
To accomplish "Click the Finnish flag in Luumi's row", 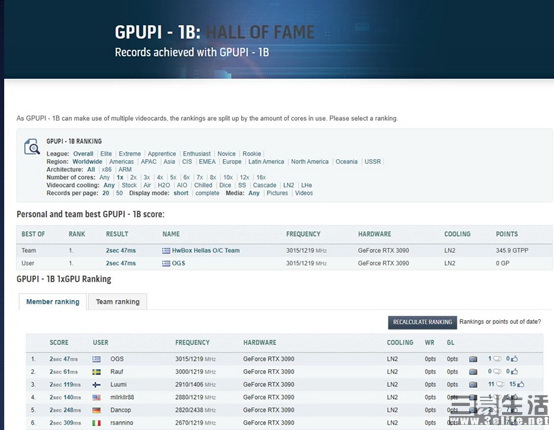I will click(96, 384).
